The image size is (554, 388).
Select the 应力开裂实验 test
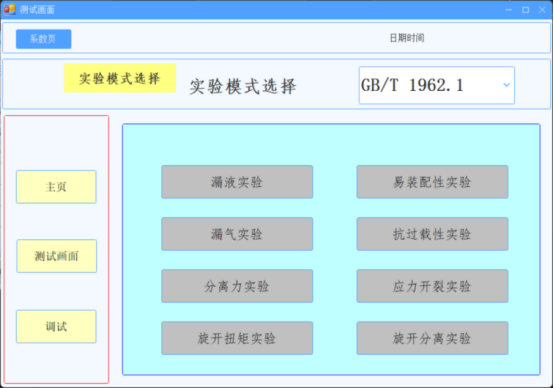432,286
